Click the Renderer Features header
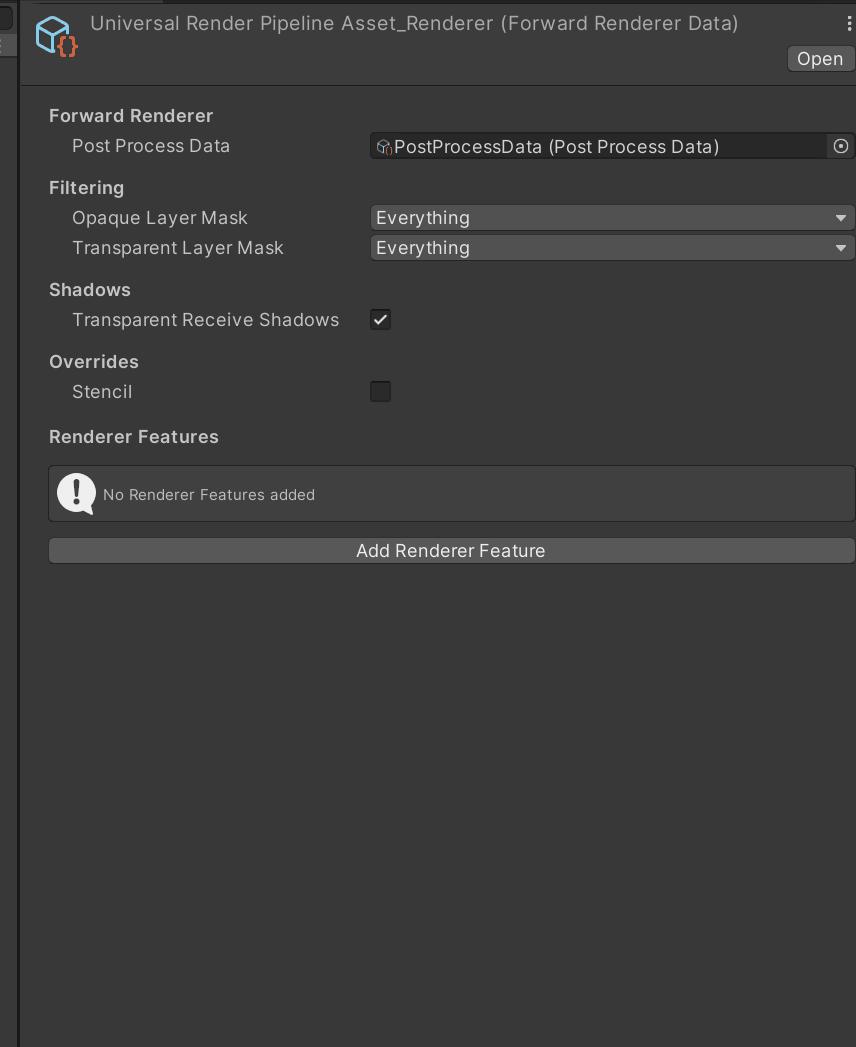The height and width of the screenshot is (1047, 856). pyautogui.click(x=134, y=437)
